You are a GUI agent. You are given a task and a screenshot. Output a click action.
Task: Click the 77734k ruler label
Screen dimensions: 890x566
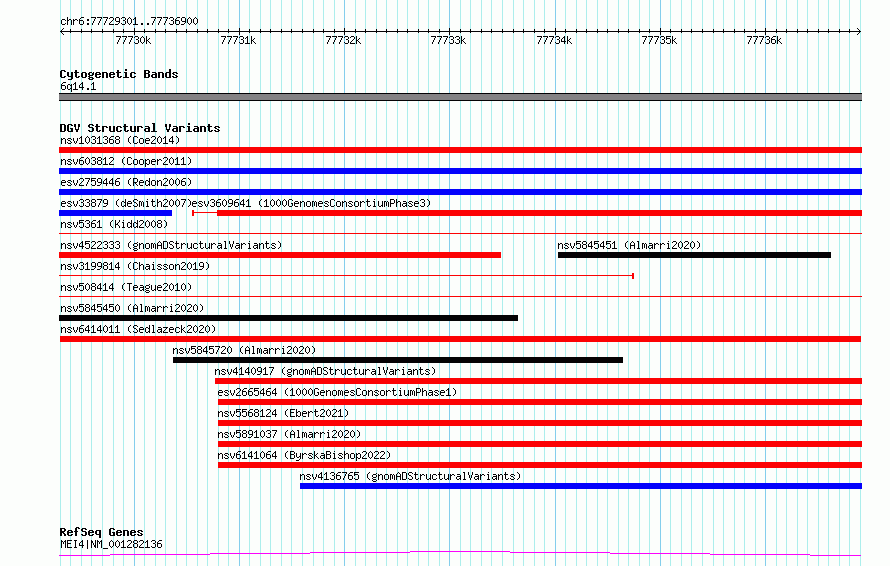click(x=555, y=40)
